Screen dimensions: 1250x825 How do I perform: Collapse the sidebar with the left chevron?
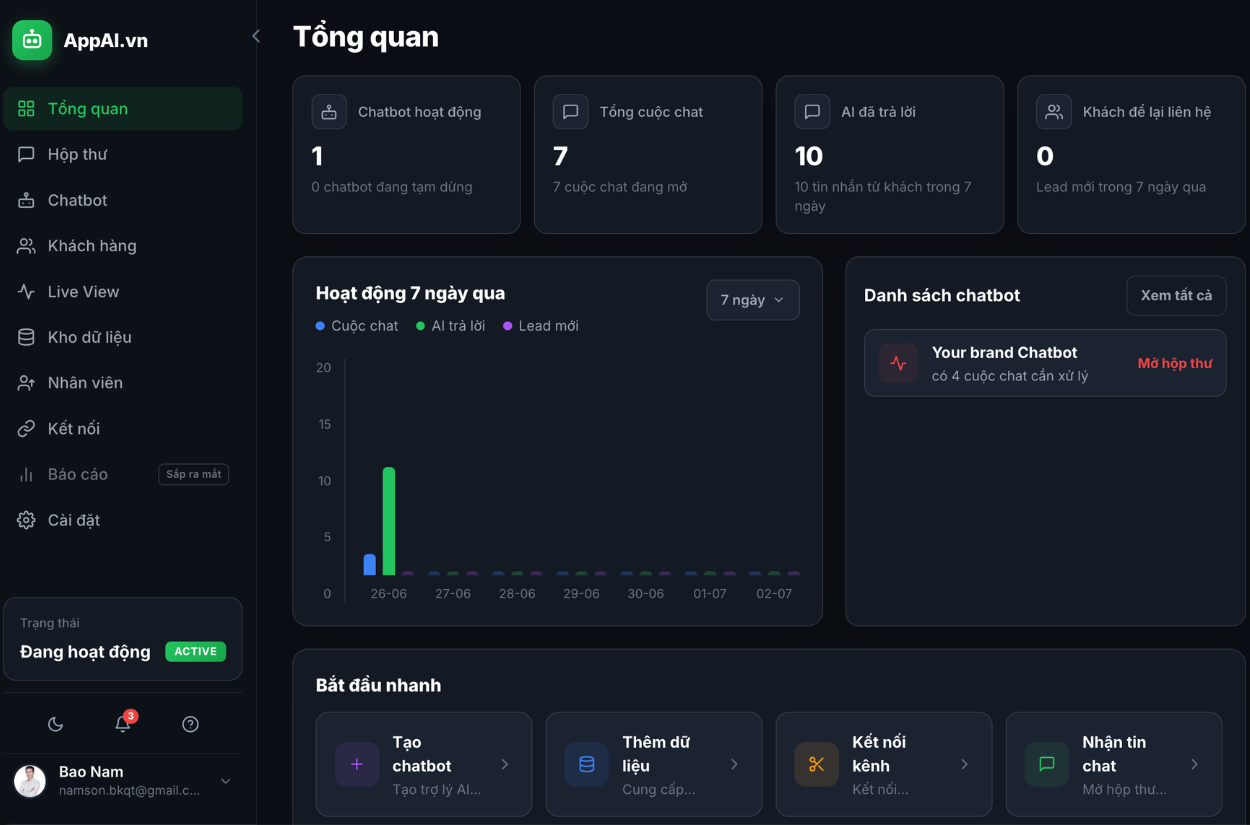[x=255, y=36]
